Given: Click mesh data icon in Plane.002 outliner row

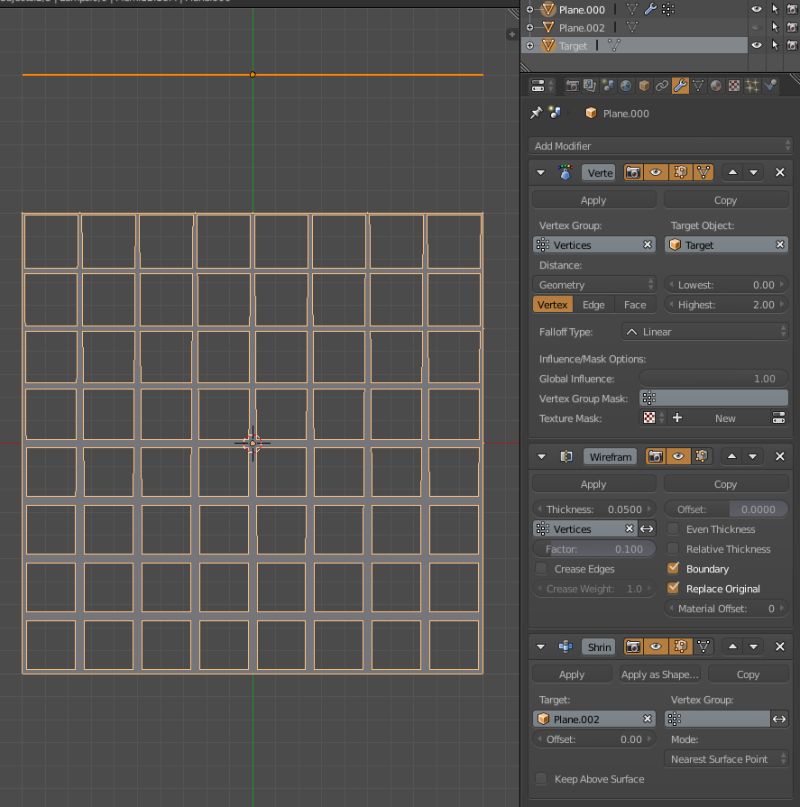Looking at the screenshot, I should tap(632, 27).
